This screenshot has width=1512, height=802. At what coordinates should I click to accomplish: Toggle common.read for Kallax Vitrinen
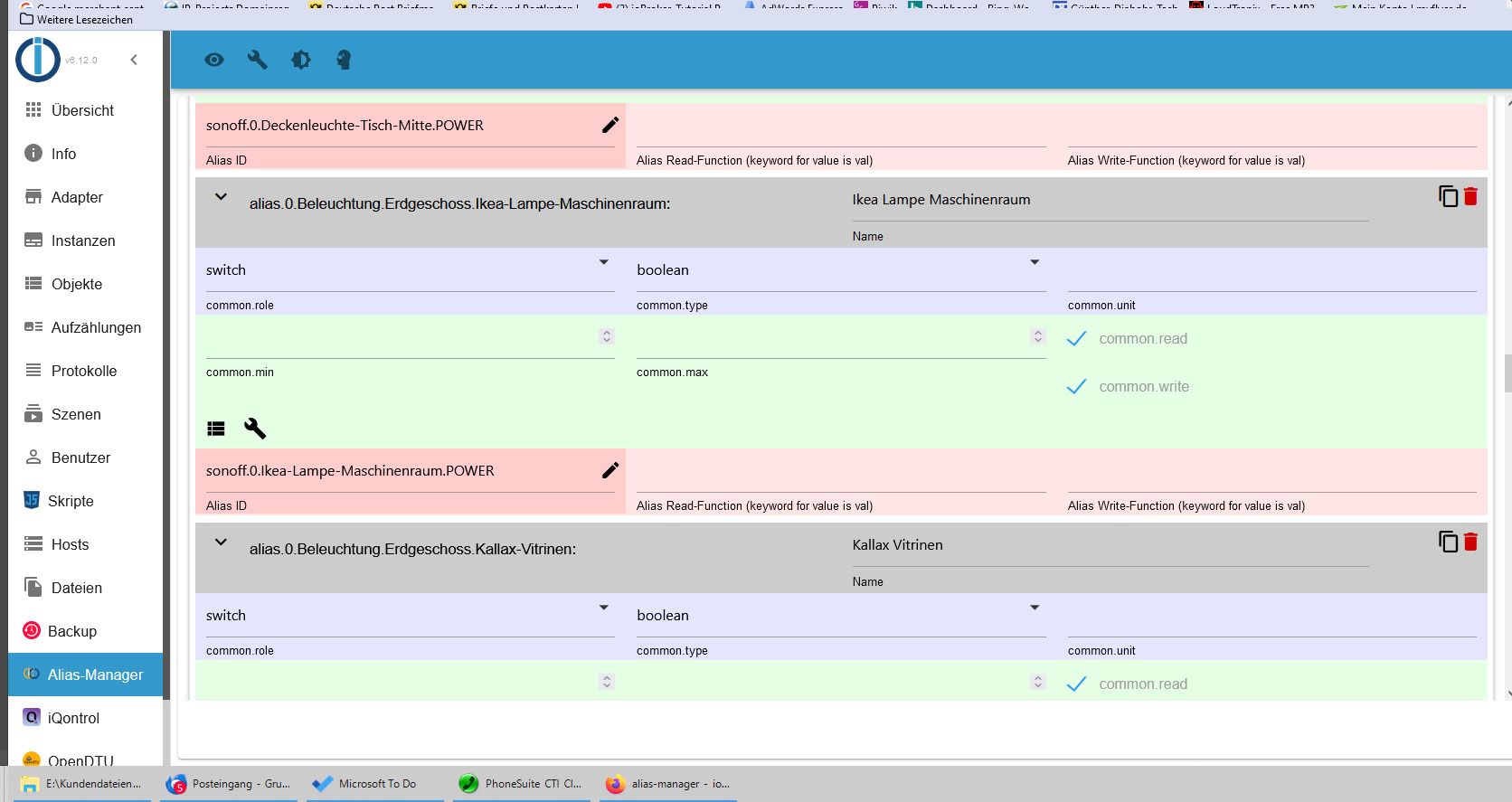1076,684
